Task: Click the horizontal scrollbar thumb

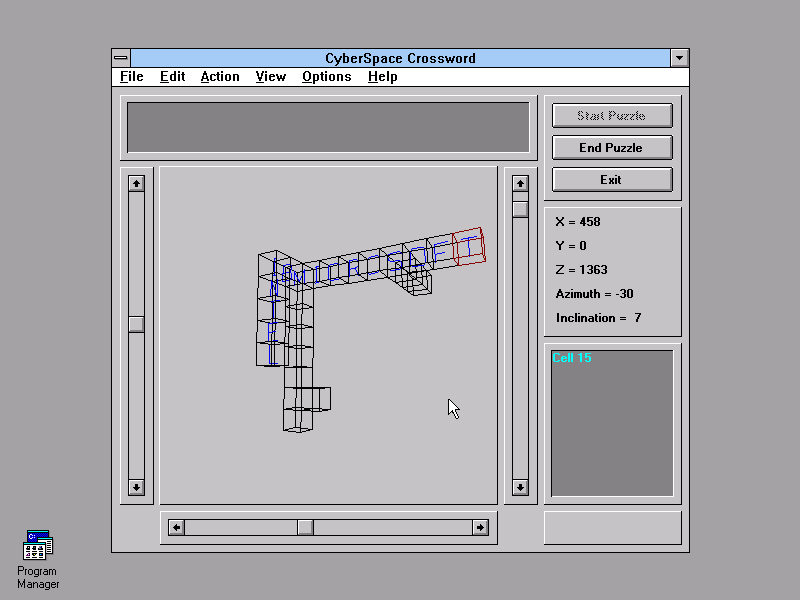Action: pyautogui.click(x=305, y=527)
